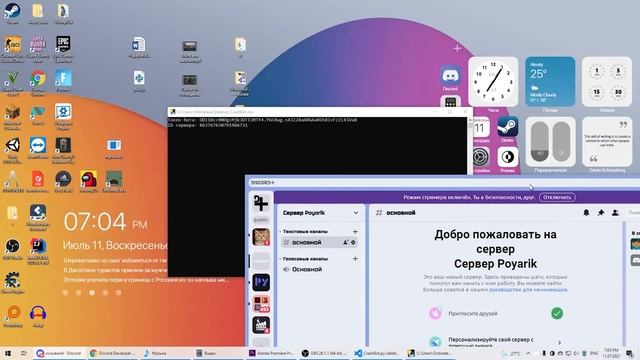Select the factory server icon
The width and height of the screenshot is (640, 360).
[x=261, y=325]
